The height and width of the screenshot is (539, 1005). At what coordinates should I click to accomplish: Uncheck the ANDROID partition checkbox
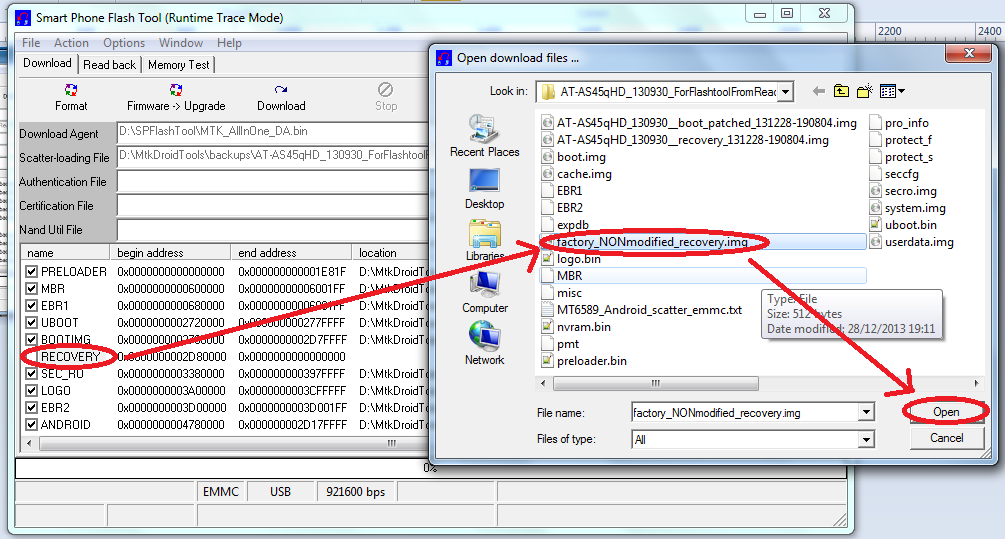pos(31,424)
